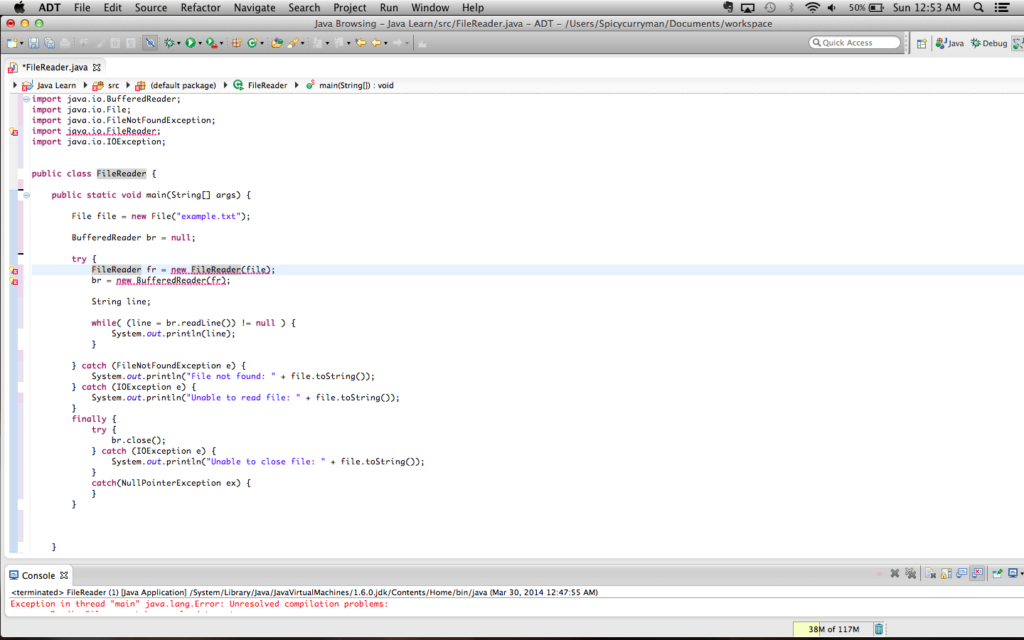This screenshot has width=1024, height=640.
Task: Click Remove Launch icon in Console
Action: 895,573
